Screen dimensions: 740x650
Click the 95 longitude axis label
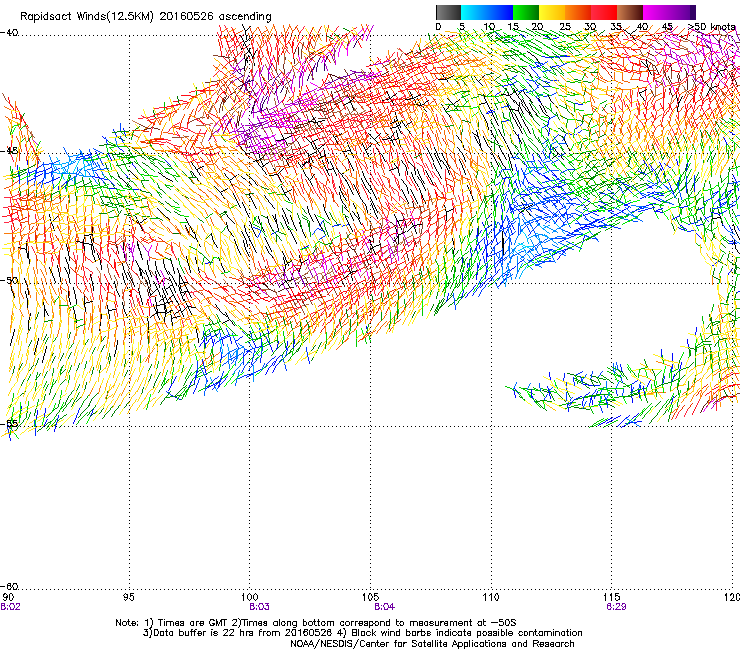point(129,597)
